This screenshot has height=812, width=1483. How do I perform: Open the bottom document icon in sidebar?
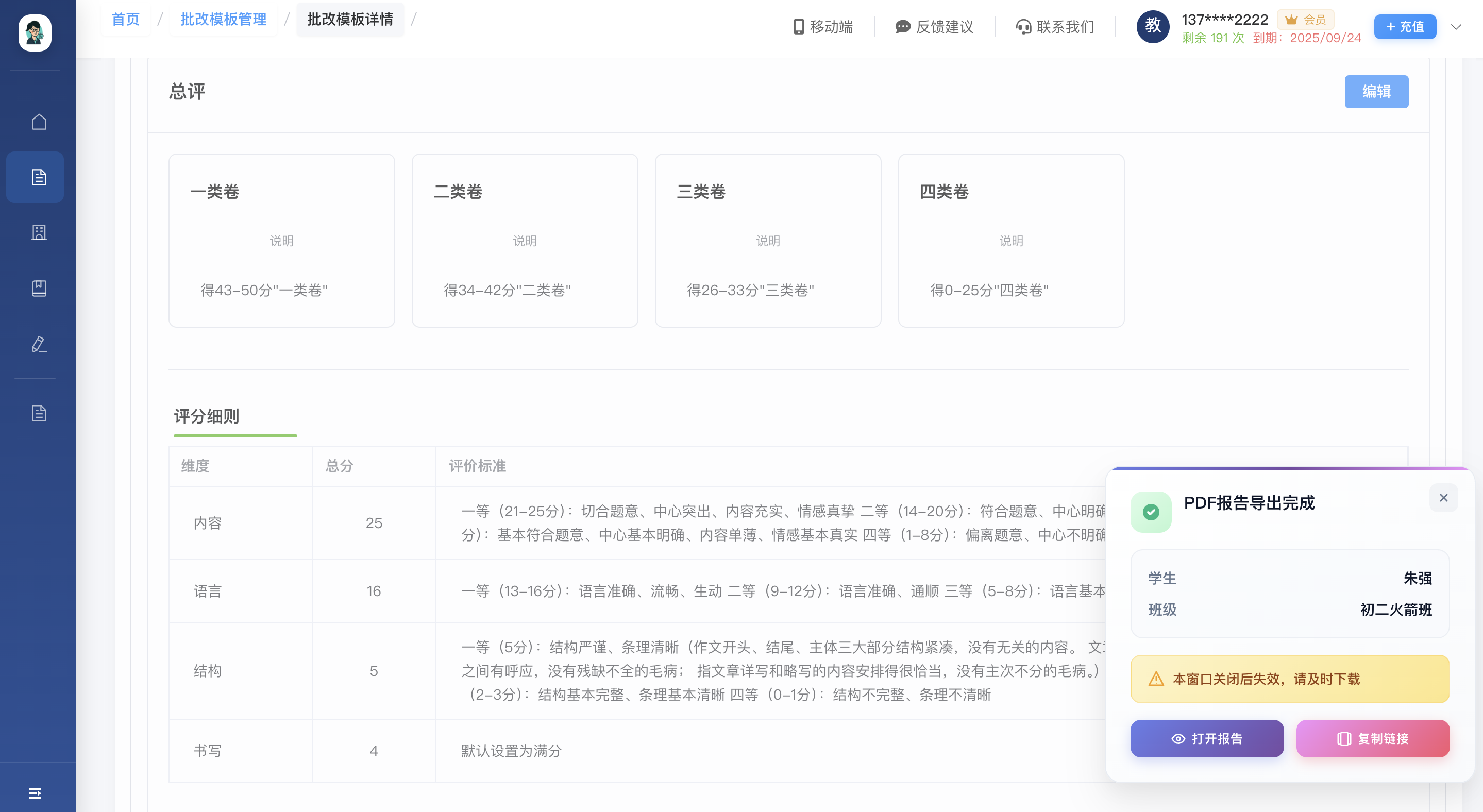39,413
